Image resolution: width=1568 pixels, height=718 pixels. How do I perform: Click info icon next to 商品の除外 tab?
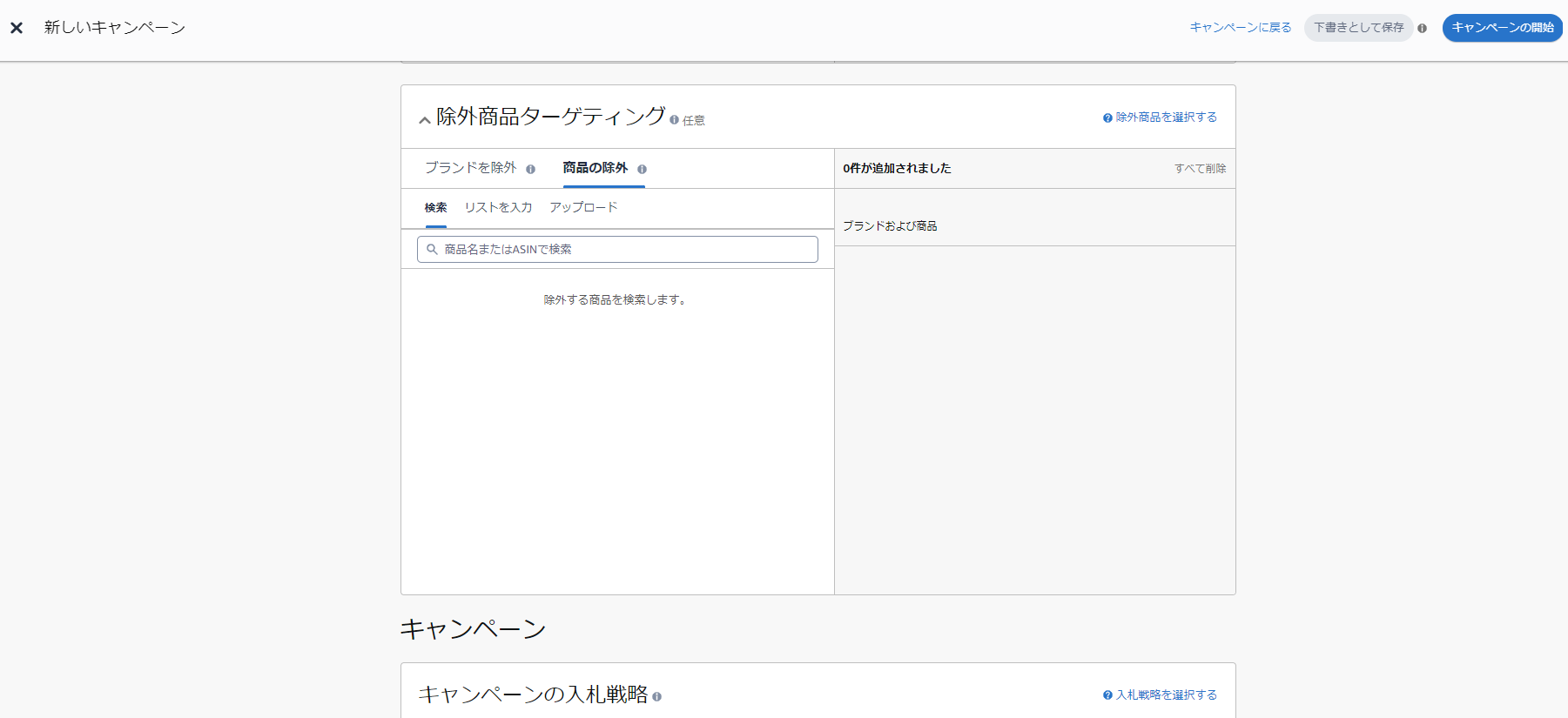642,169
